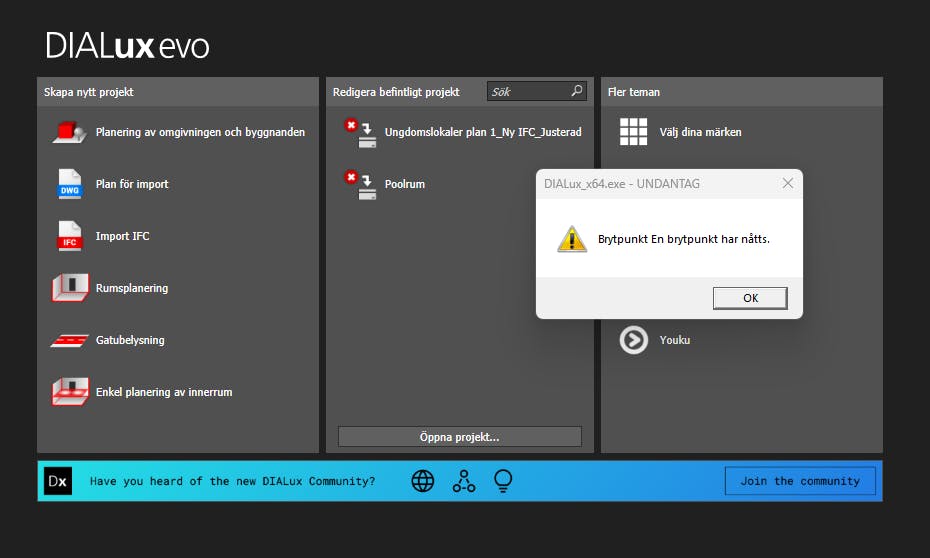Screen dimensions: 930x558
Task: Click the network nodes icon in banner
Action: point(464,481)
